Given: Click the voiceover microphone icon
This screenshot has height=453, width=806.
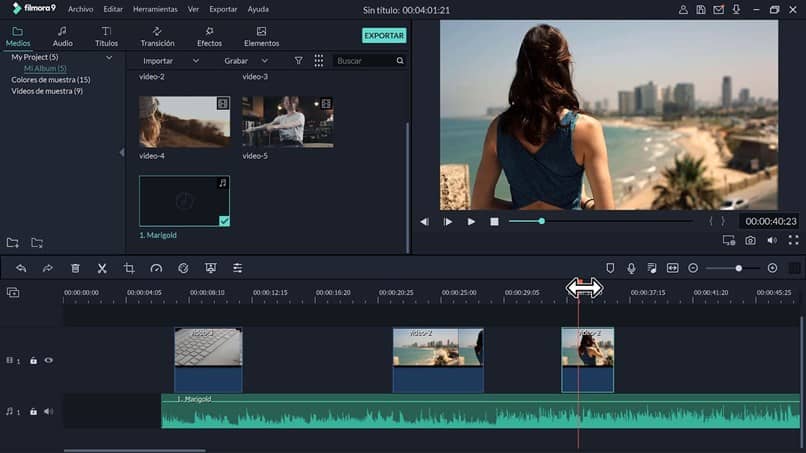Looking at the screenshot, I should pyautogui.click(x=631, y=268).
